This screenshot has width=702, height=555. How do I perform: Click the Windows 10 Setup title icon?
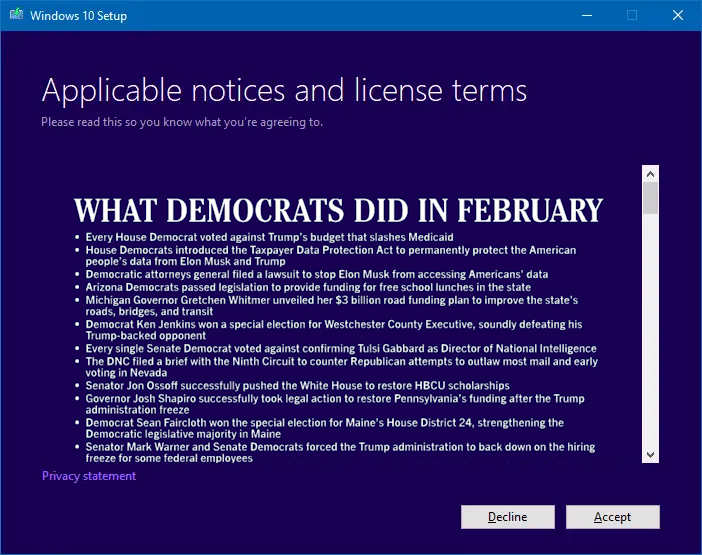[16, 15]
